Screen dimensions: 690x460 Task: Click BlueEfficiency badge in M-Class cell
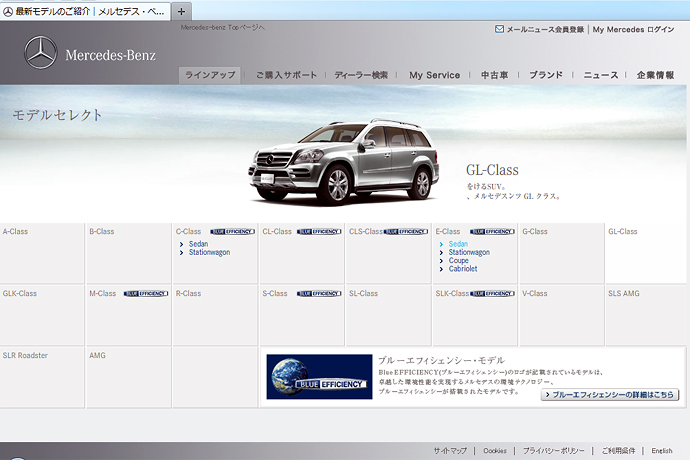[146, 294]
